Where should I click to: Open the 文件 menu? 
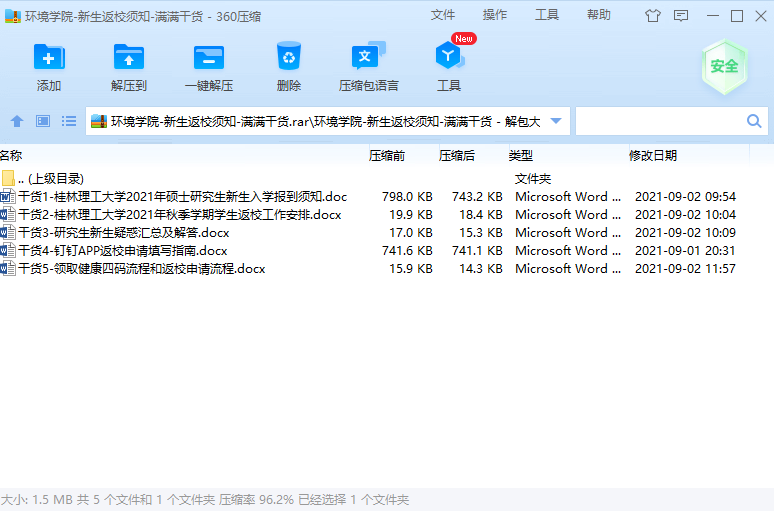[x=443, y=15]
